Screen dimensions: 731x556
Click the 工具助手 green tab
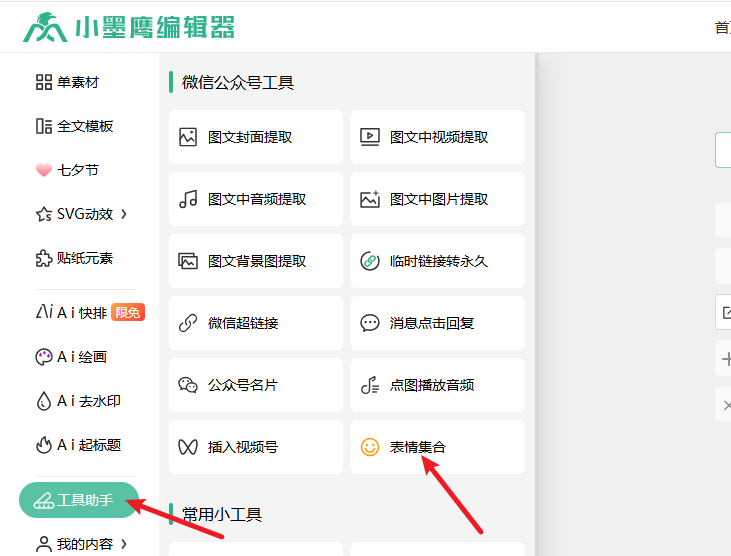[x=78, y=500]
